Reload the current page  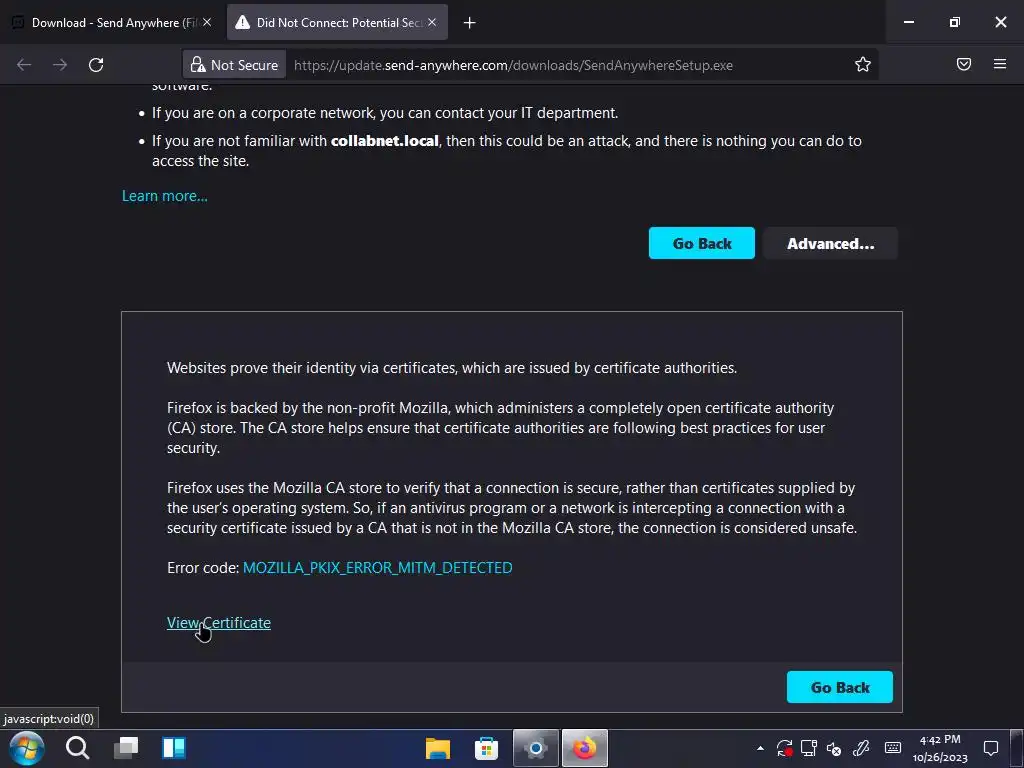96,65
